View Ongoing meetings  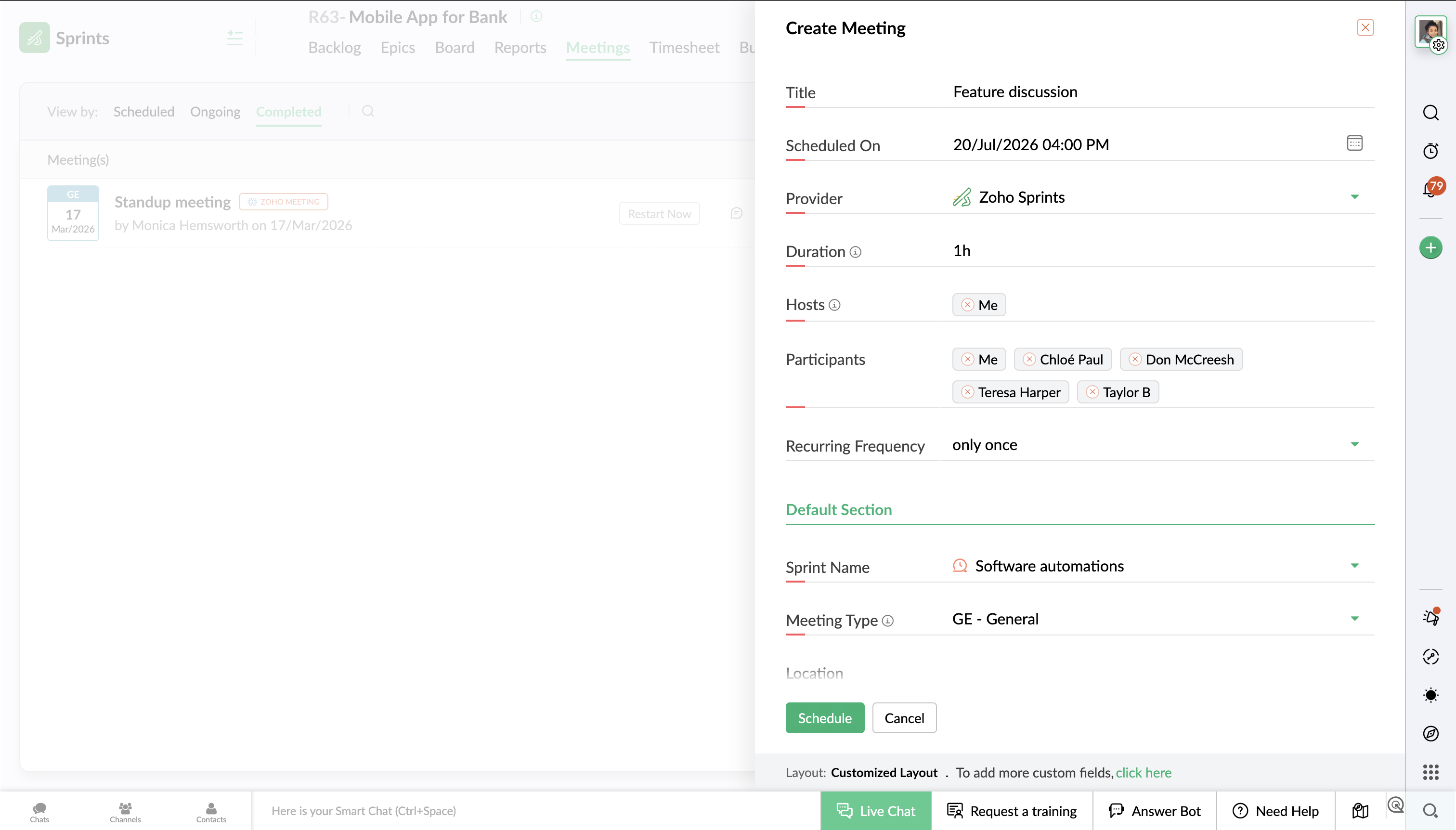point(215,112)
